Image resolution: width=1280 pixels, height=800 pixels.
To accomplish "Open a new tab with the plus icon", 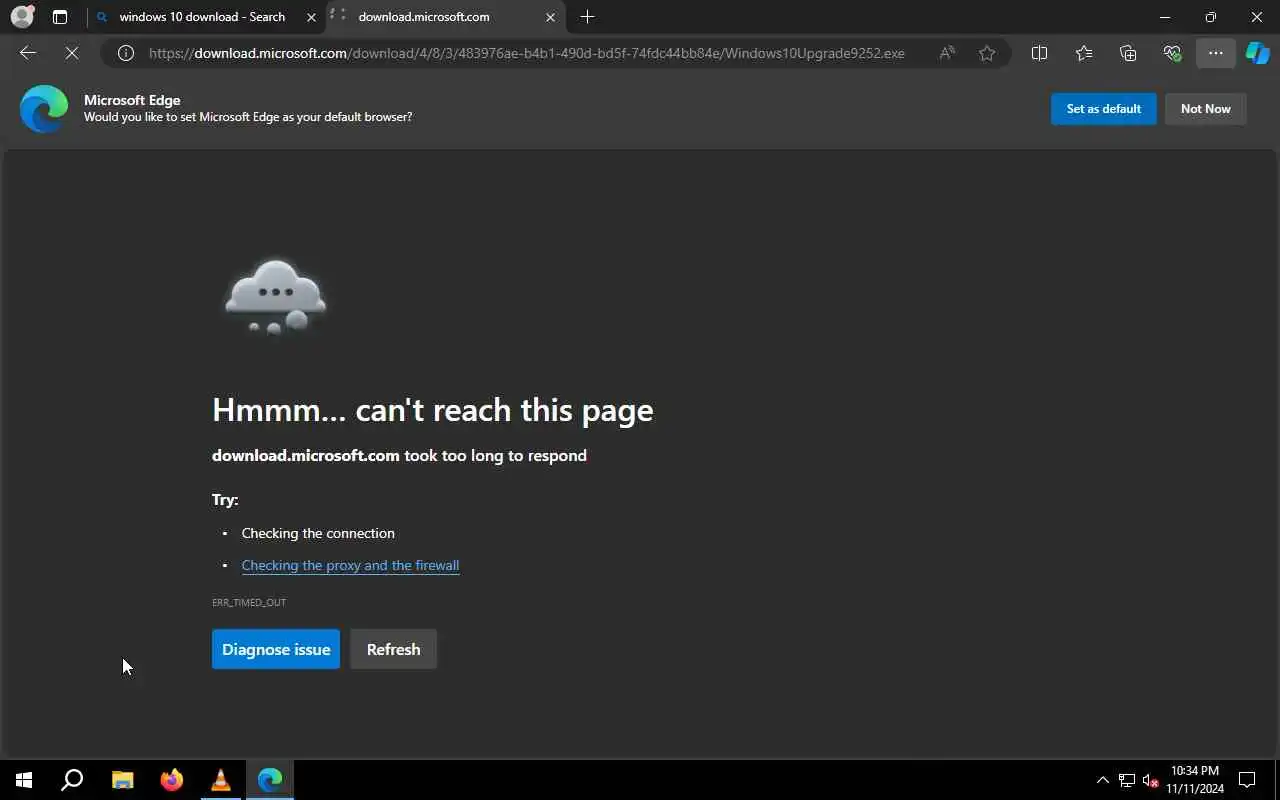I will [x=587, y=17].
